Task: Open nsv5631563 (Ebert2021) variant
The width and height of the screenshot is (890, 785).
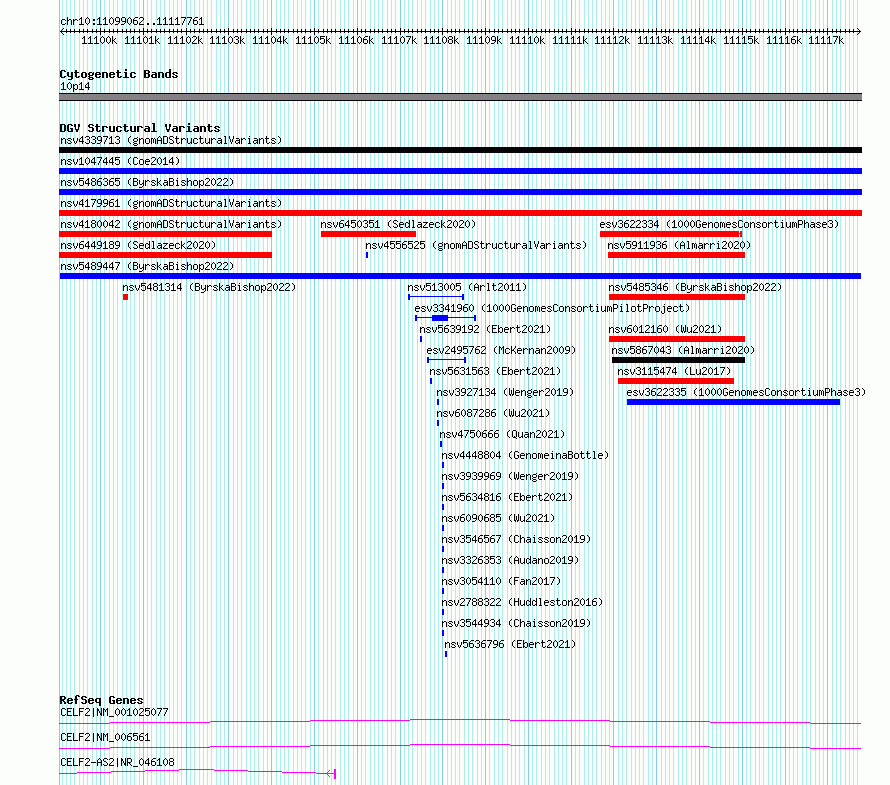Action: pyautogui.click(x=495, y=371)
